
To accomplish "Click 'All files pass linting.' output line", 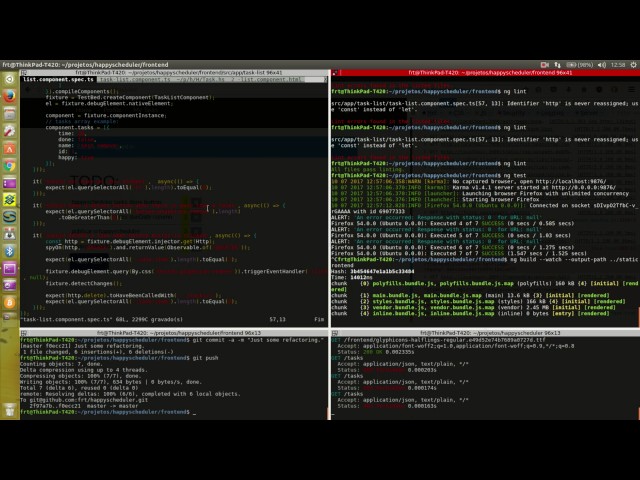I will click(x=367, y=169).
